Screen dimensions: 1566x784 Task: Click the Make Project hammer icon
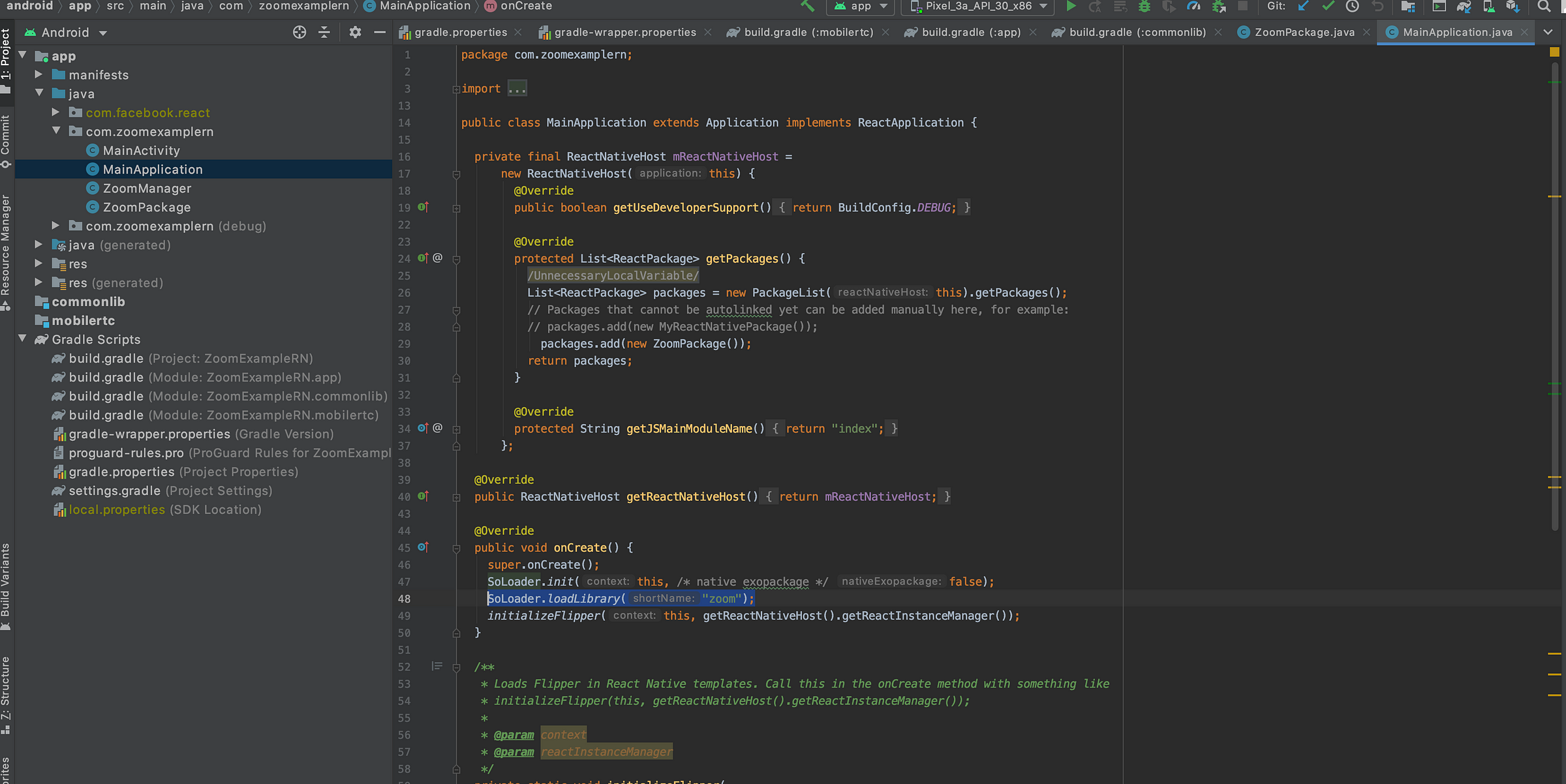[x=807, y=7]
